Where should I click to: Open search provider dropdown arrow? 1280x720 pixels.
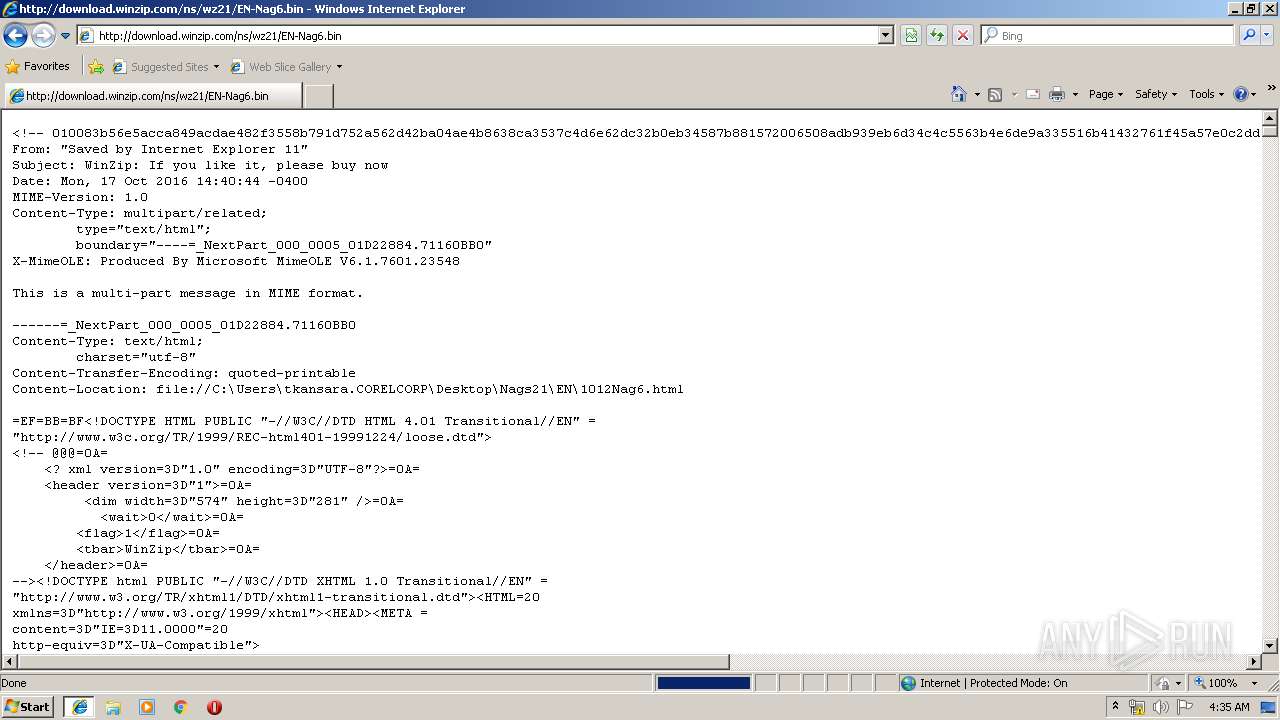click(1267, 35)
